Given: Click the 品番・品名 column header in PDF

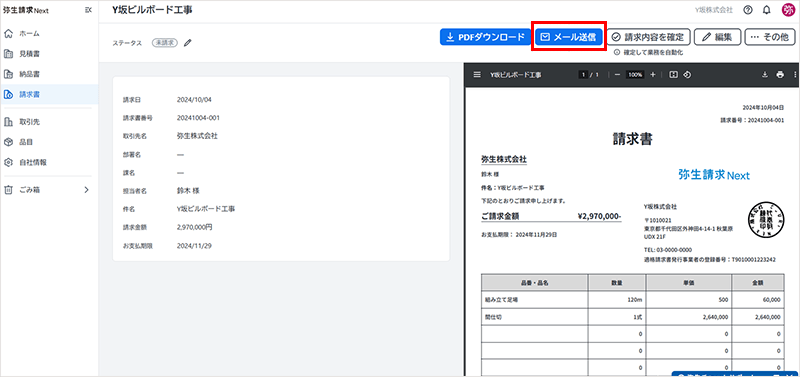Looking at the screenshot, I should (x=534, y=282).
